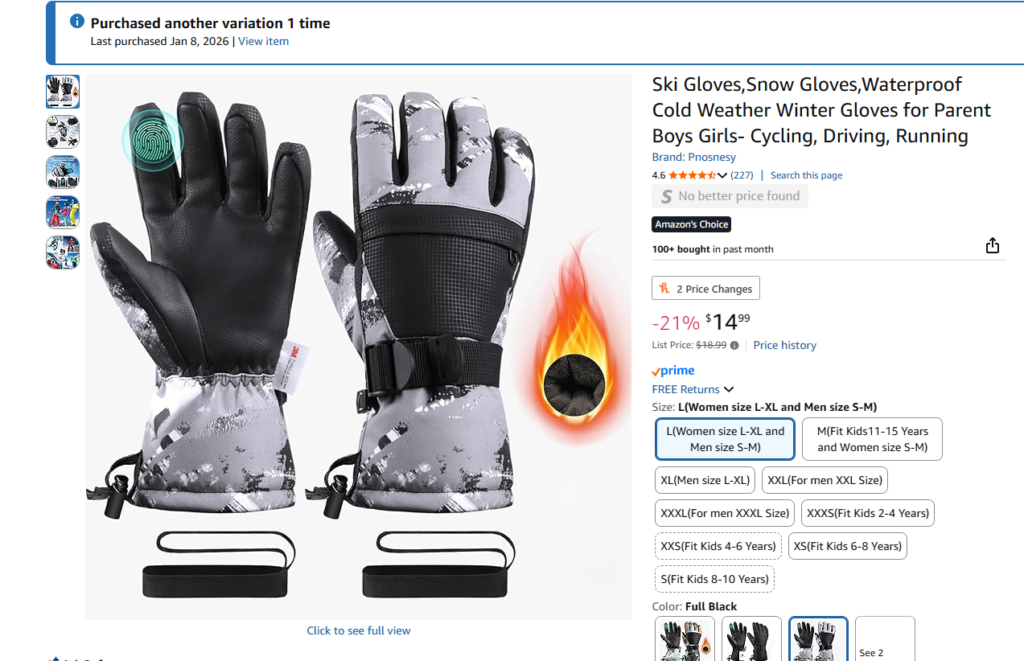Select the second product thumbnail image
The width and height of the screenshot is (1024, 661).
[x=63, y=132]
